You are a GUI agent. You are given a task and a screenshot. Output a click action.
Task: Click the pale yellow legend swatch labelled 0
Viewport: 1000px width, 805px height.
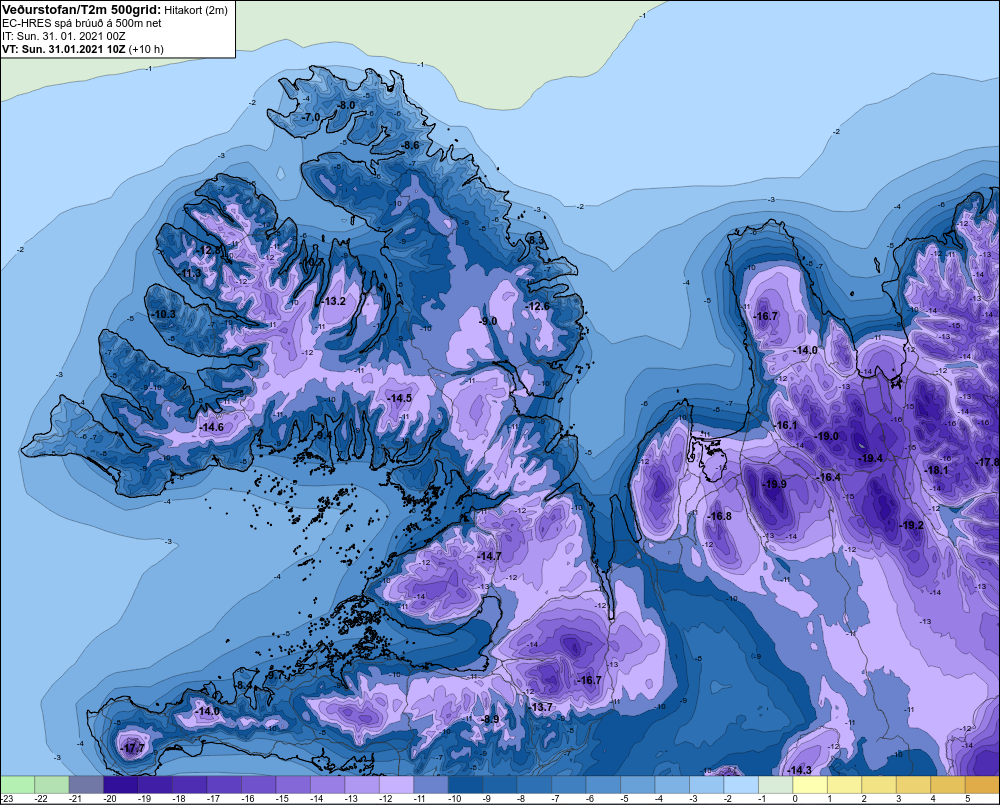(x=809, y=785)
